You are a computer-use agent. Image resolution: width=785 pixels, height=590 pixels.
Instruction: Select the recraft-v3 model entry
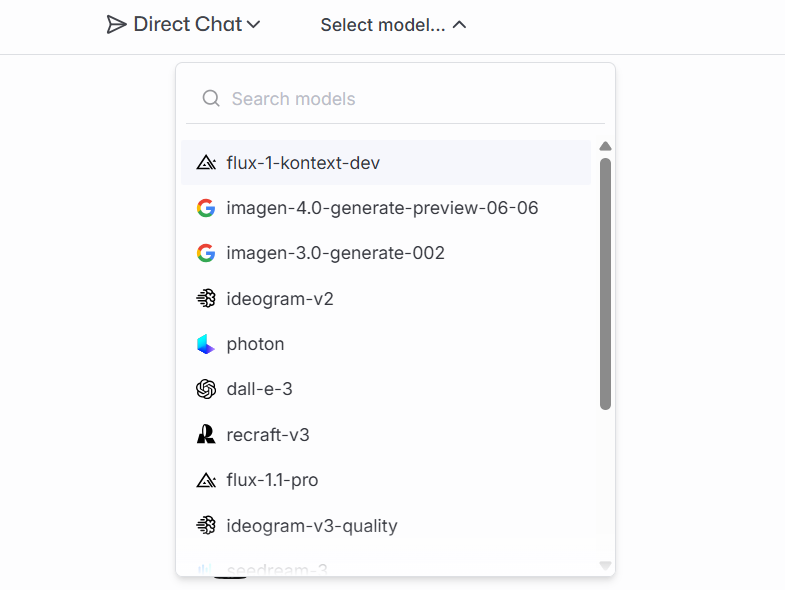pos(269,435)
